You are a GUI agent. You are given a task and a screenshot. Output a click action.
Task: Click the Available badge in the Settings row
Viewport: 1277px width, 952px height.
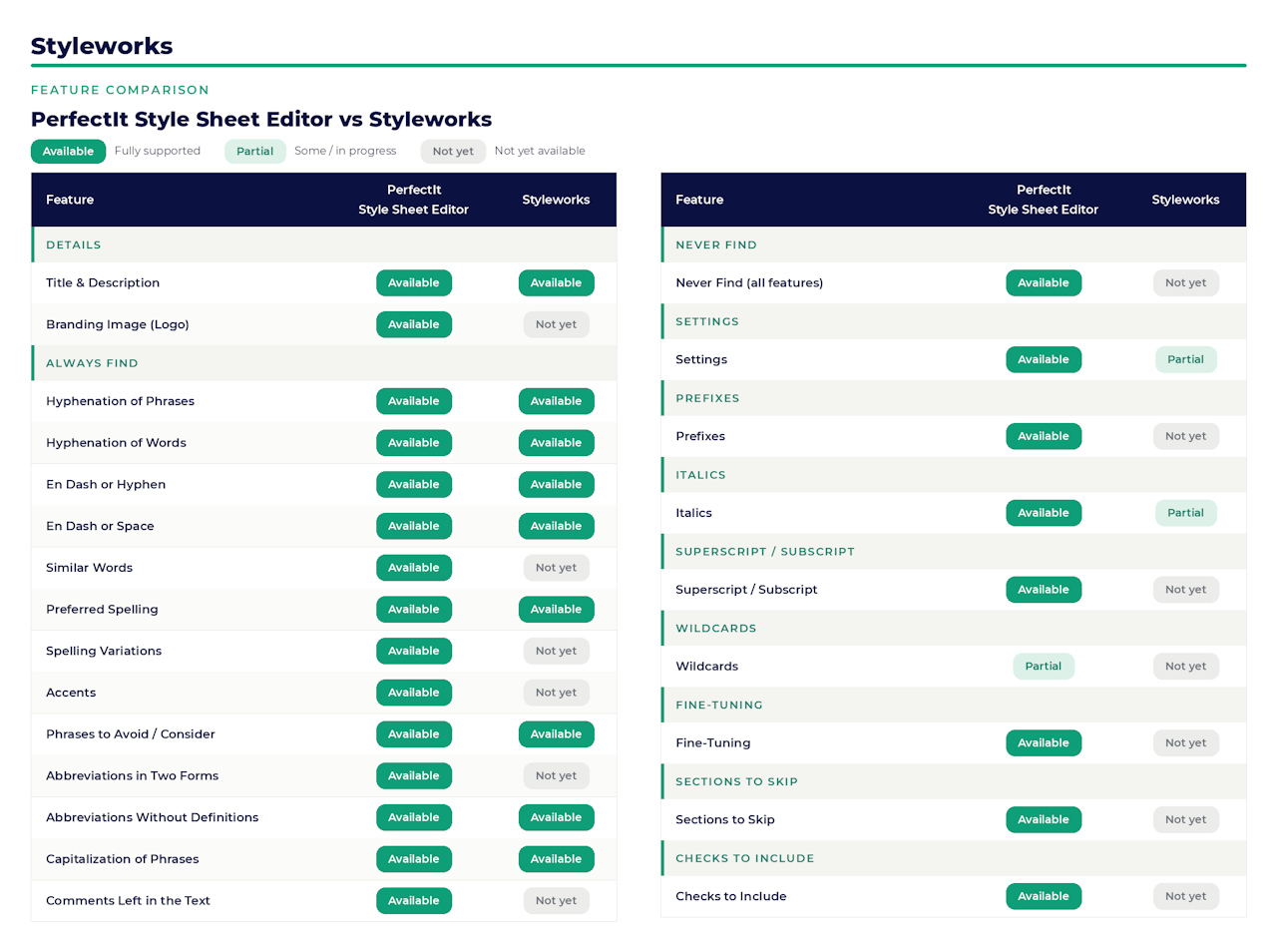point(1044,360)
